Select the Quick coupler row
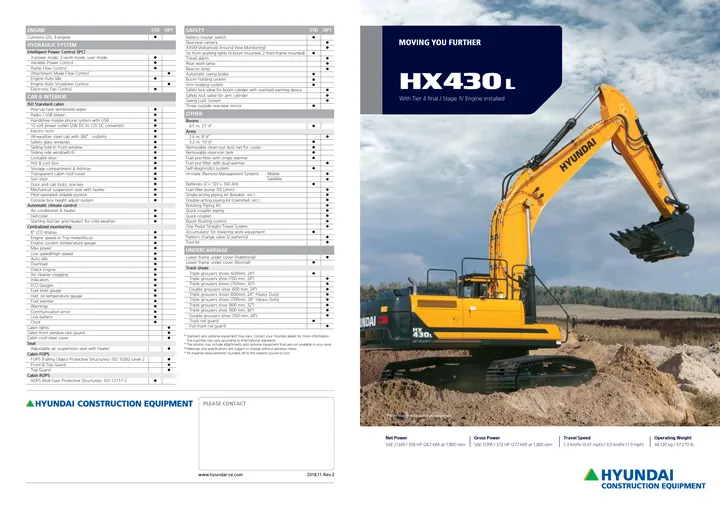This screenshot has width=720, height=509. 259,216
